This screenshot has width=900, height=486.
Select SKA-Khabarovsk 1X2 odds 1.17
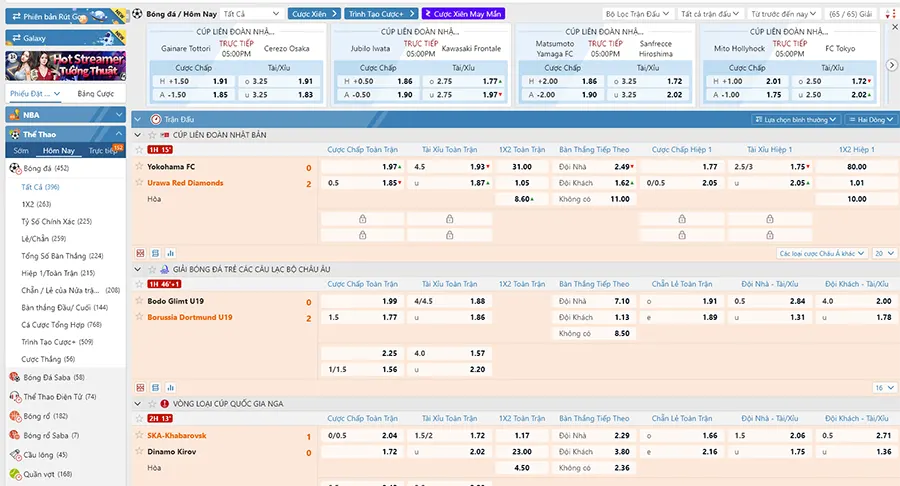click(x=522, y=435)
